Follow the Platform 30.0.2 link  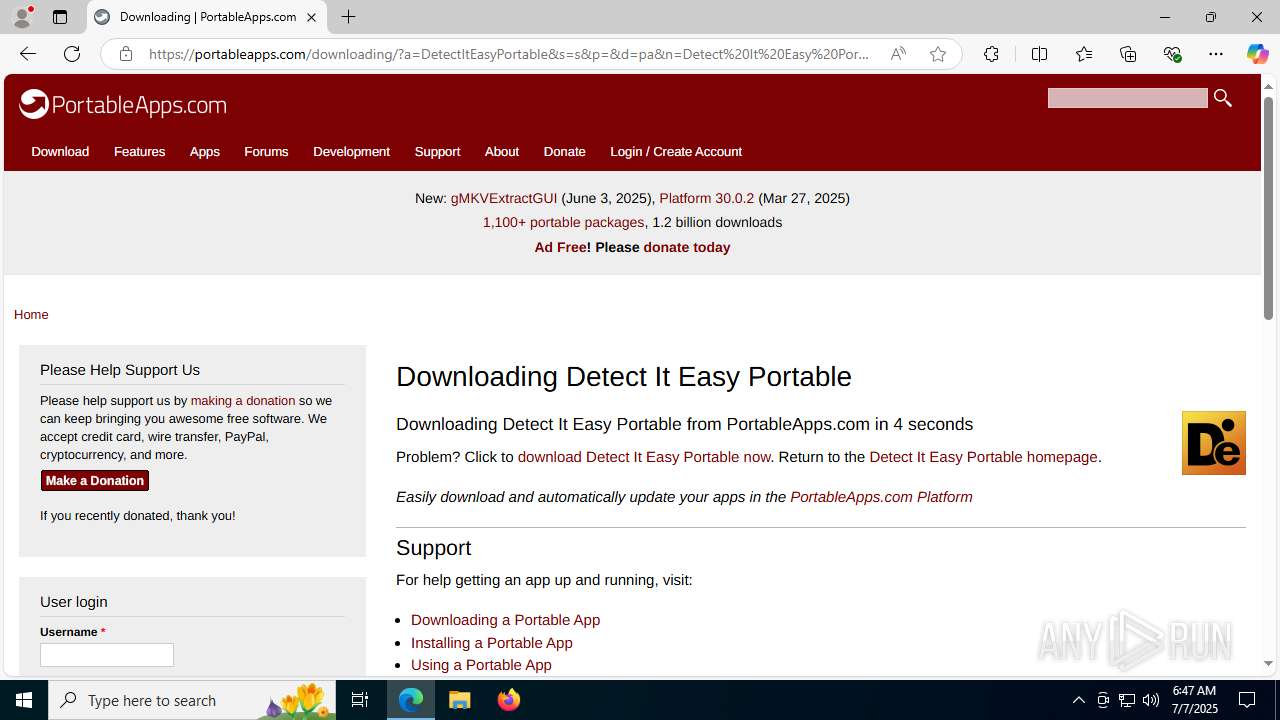pos(706,198)
